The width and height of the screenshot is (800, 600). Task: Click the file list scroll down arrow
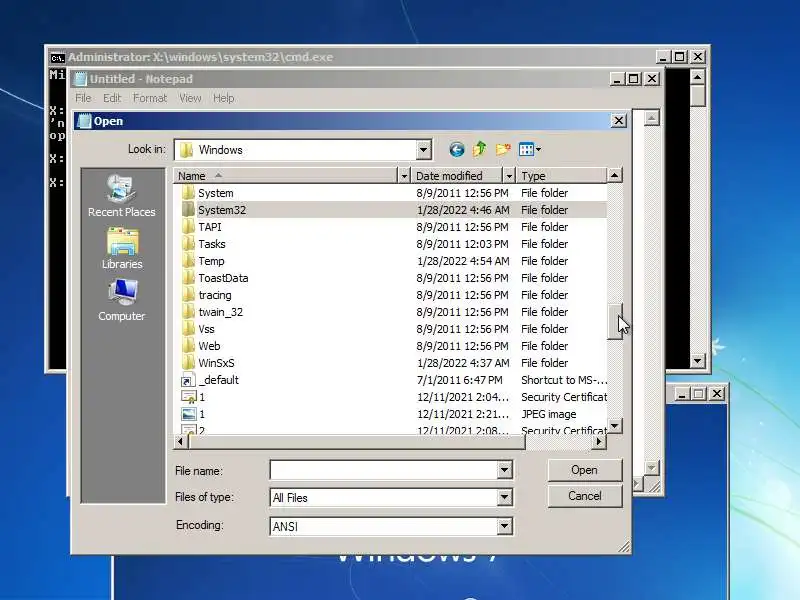614,426
